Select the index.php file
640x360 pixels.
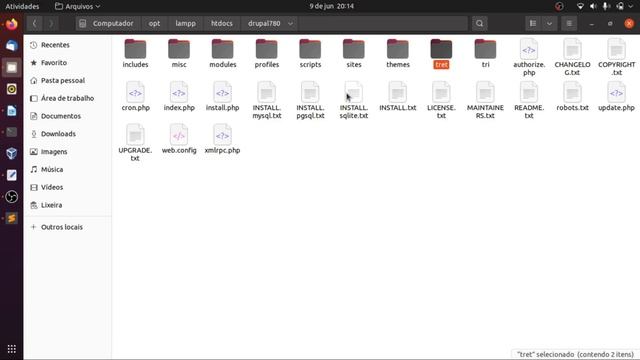pos(179,96)
